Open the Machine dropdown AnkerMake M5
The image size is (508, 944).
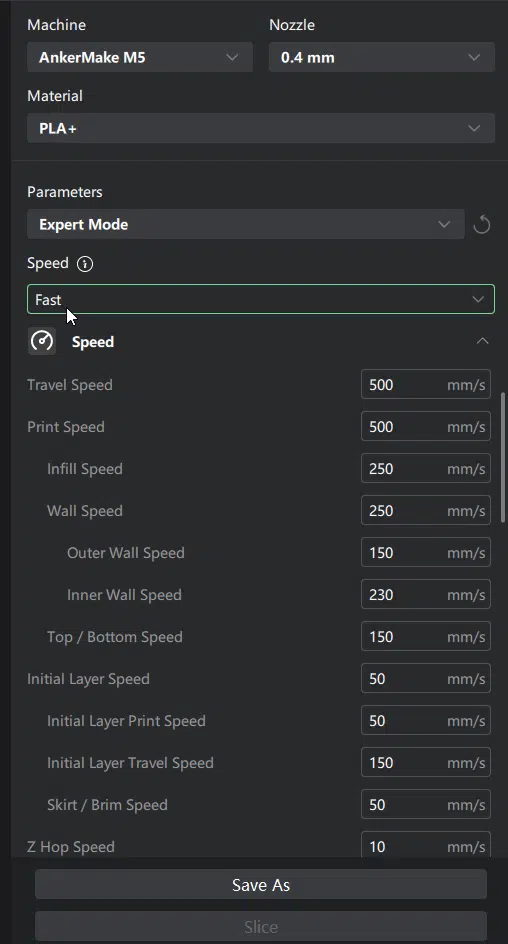tap(140, 57)
